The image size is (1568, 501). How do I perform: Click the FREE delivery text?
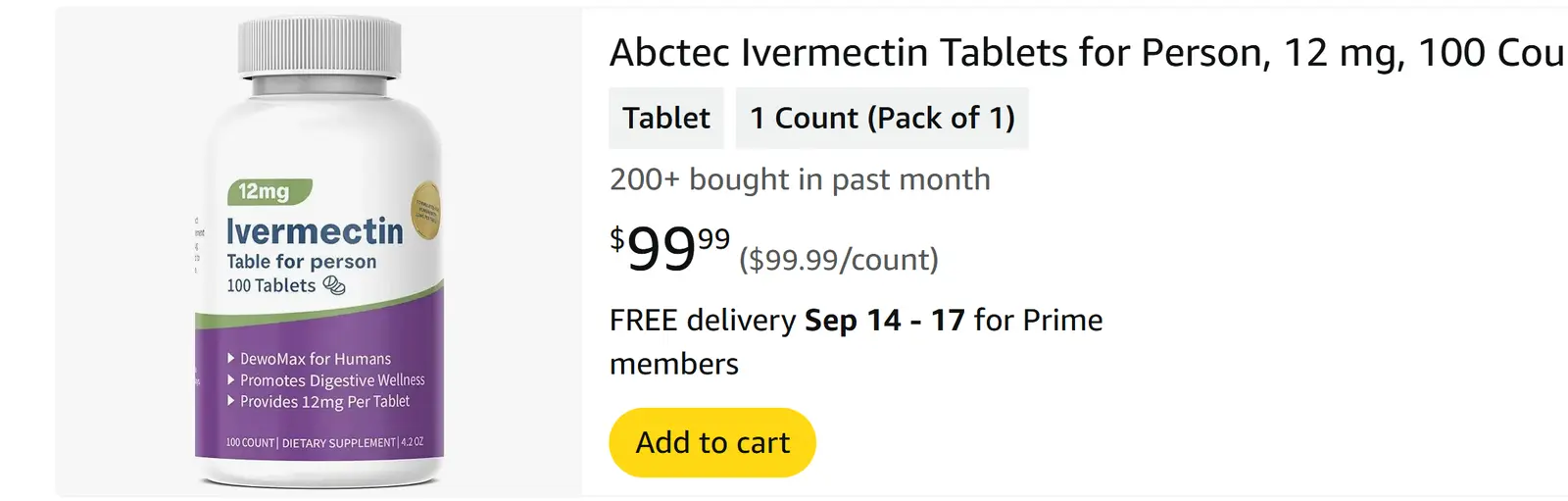[703, 321]
